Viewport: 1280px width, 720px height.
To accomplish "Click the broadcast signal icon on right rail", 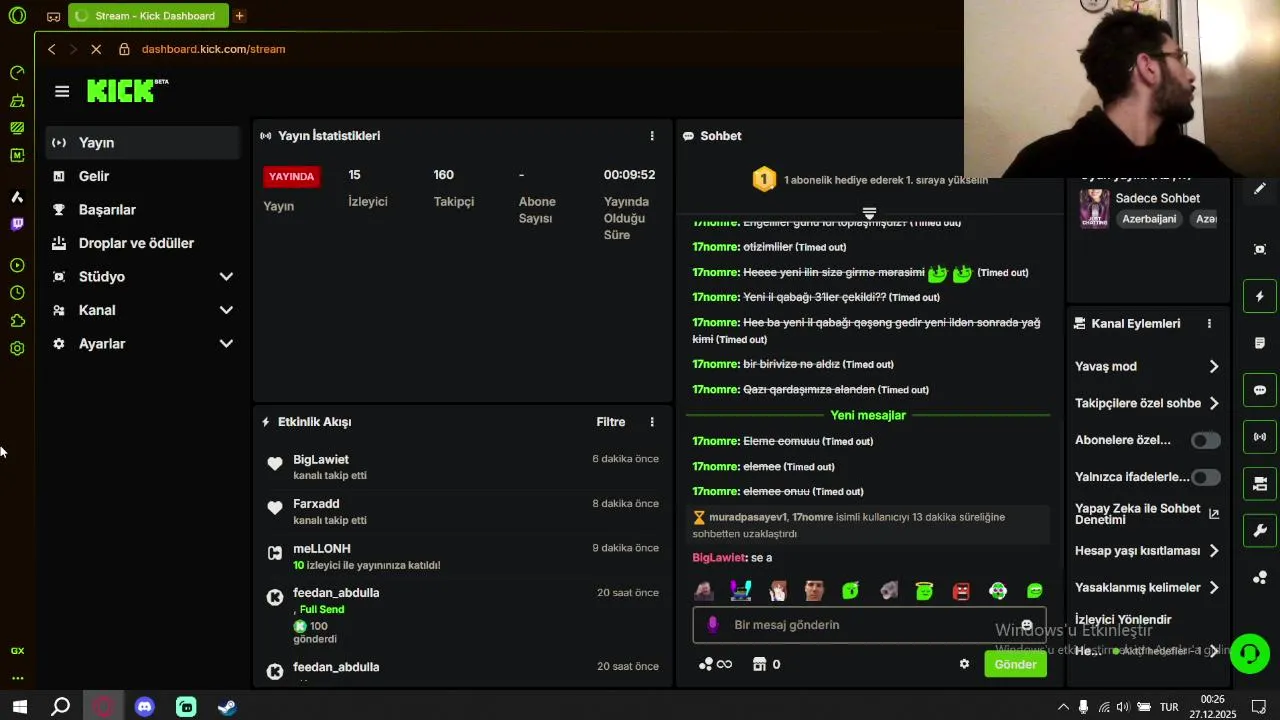I will pyautogui.click(x=1260, y=437).
